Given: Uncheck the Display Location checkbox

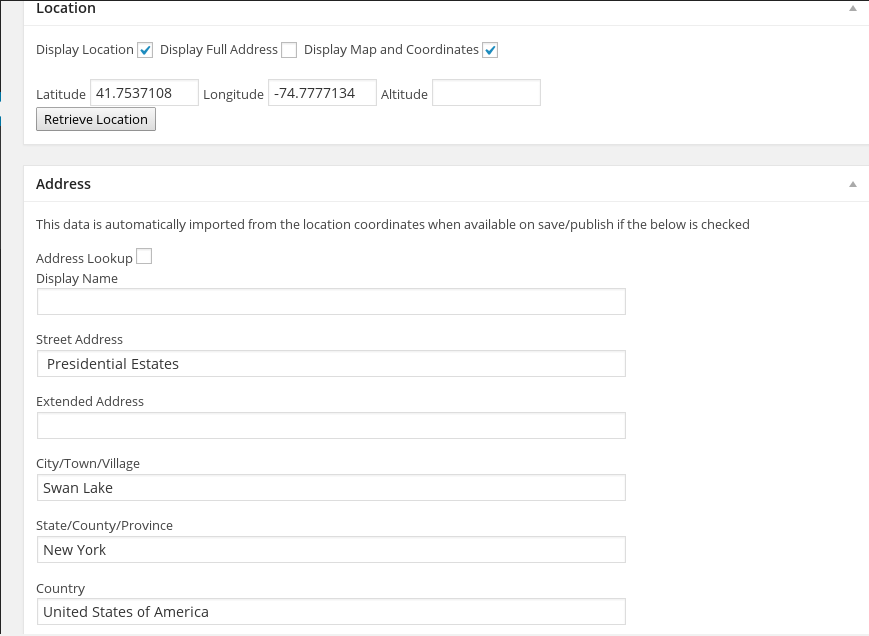Looking at the screenshot, I should click(146, 50).
